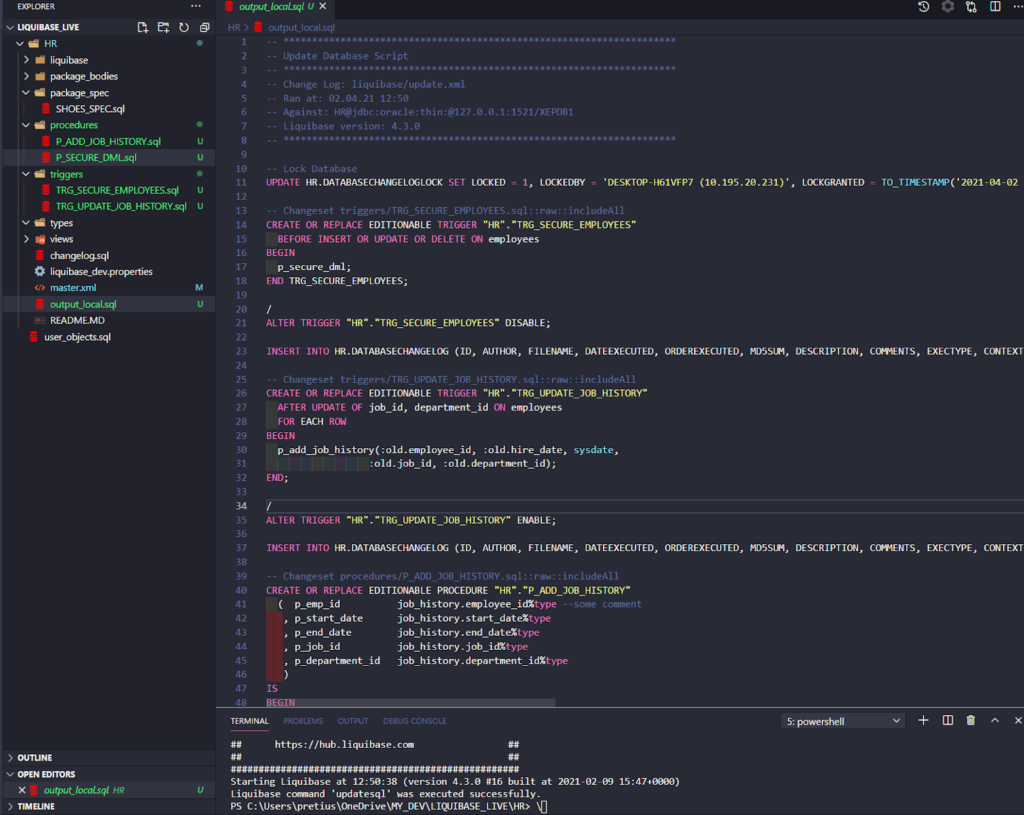Open the powershell terminal selector dropdown
Image resolution: width=1024 pixels, height=815 pixels.
(842, 721)
